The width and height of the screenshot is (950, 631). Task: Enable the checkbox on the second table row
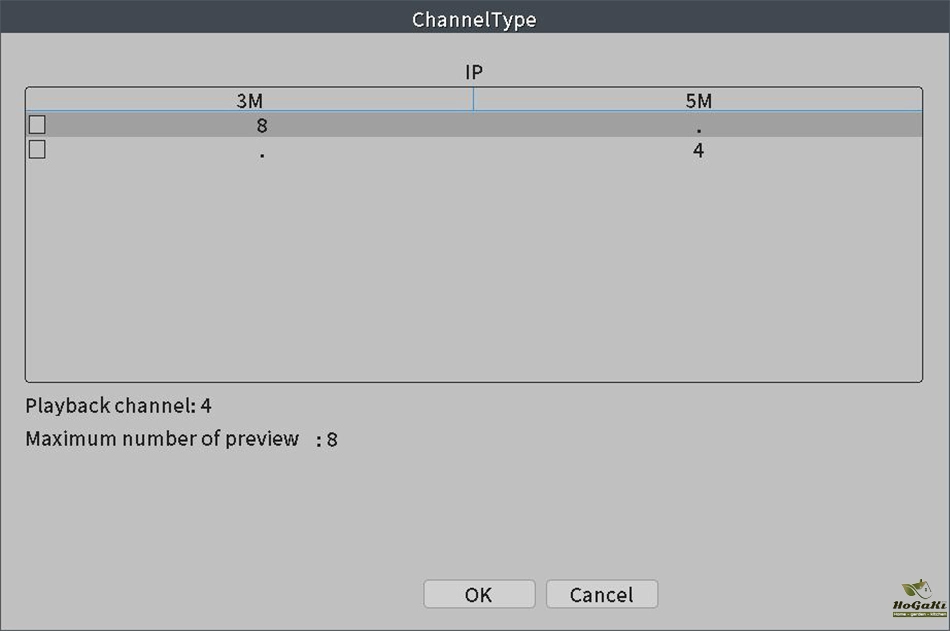[x=37, y=150]
